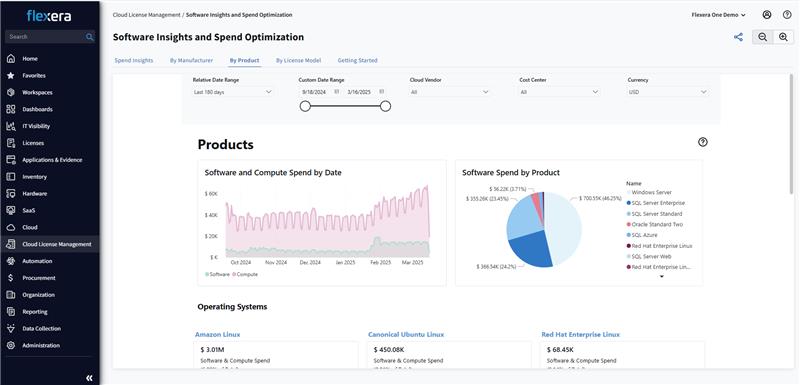Click the Products section help icon
The width and height of the screenshot is (800, 385).
coord(703,142)
